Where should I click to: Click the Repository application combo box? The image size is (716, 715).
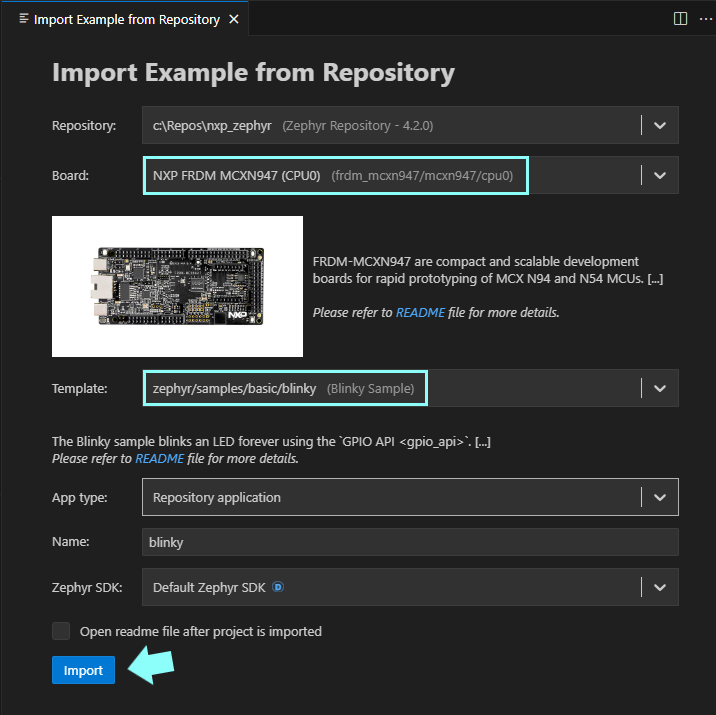410,497
